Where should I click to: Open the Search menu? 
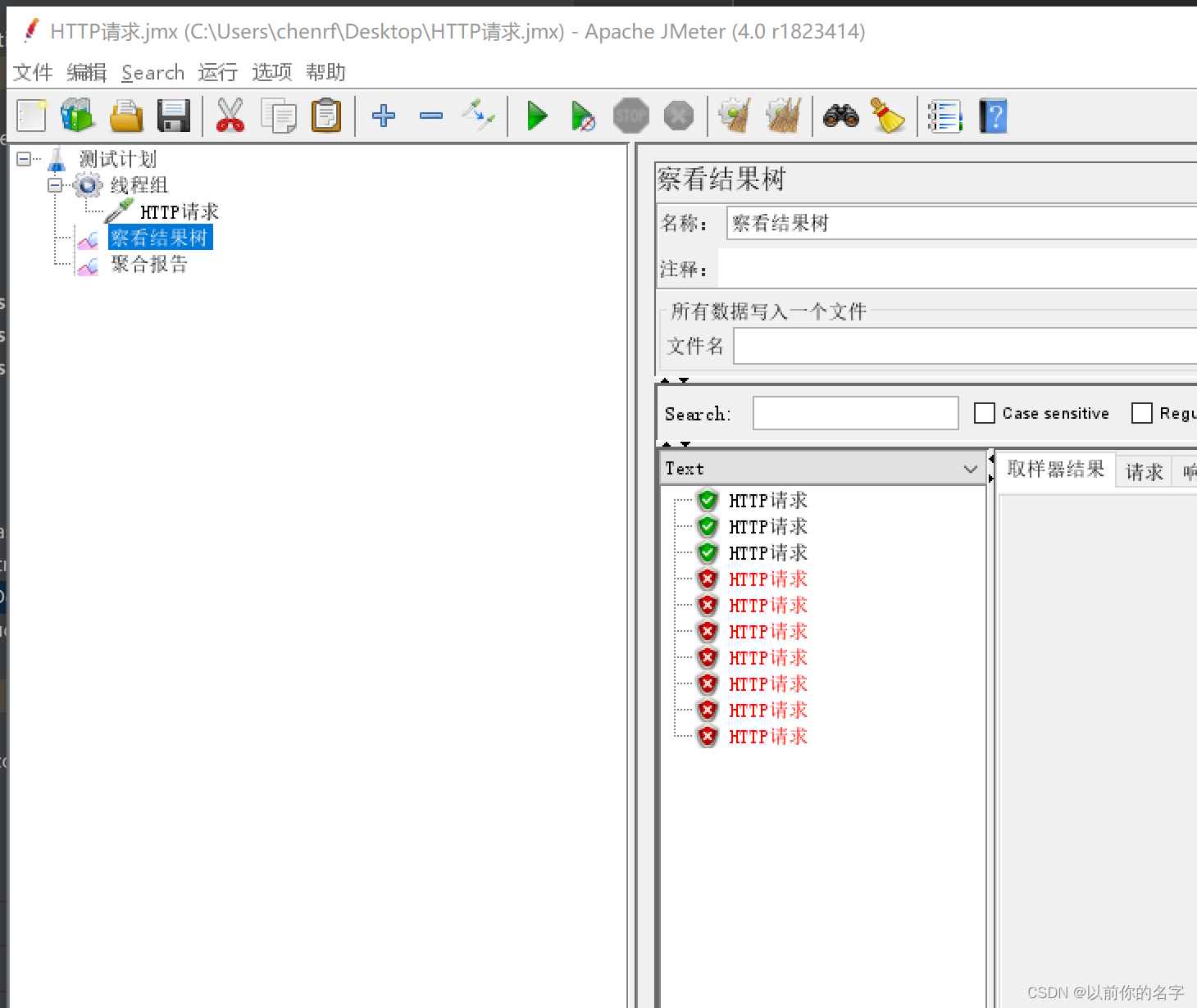tap(153, 72)
